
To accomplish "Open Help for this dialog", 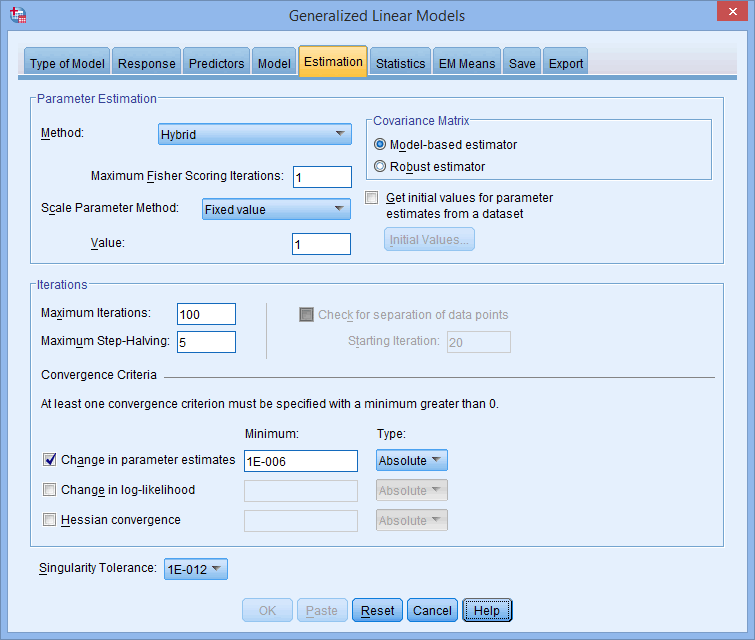I will (487, 610).
